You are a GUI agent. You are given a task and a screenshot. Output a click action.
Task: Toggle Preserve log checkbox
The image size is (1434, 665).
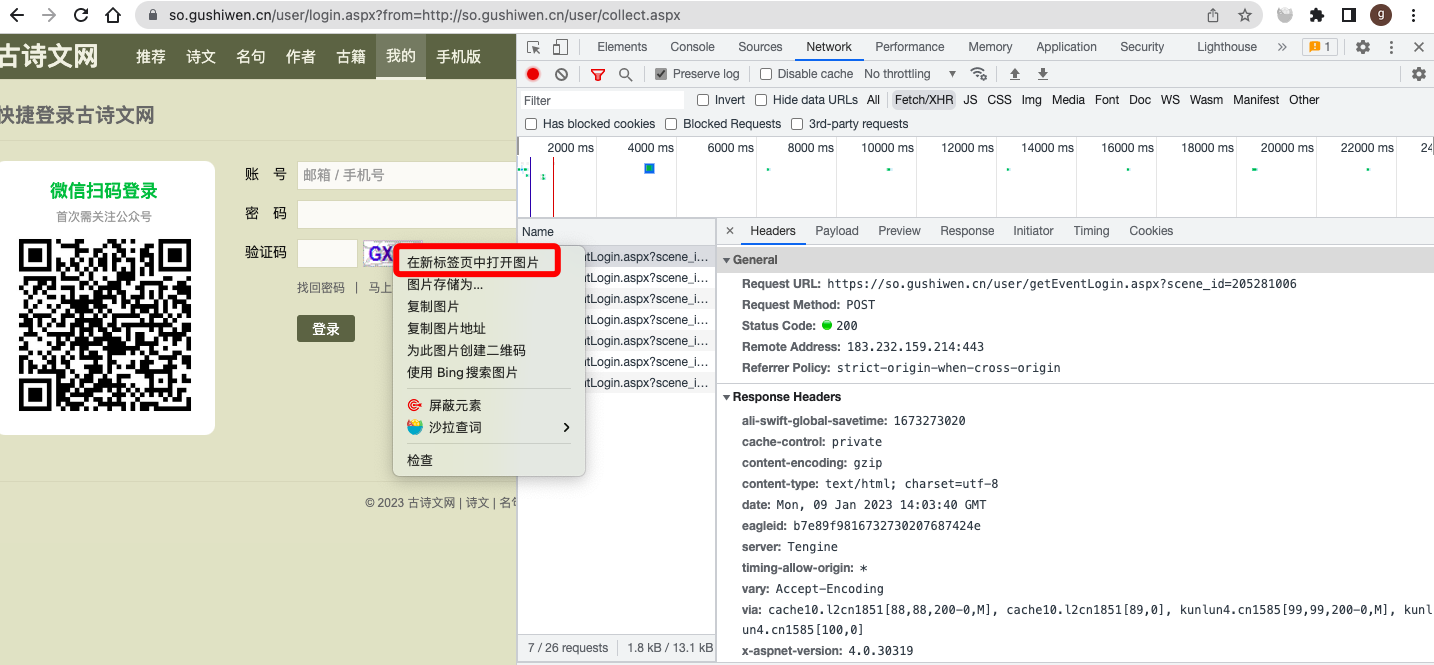coord(661,74)
